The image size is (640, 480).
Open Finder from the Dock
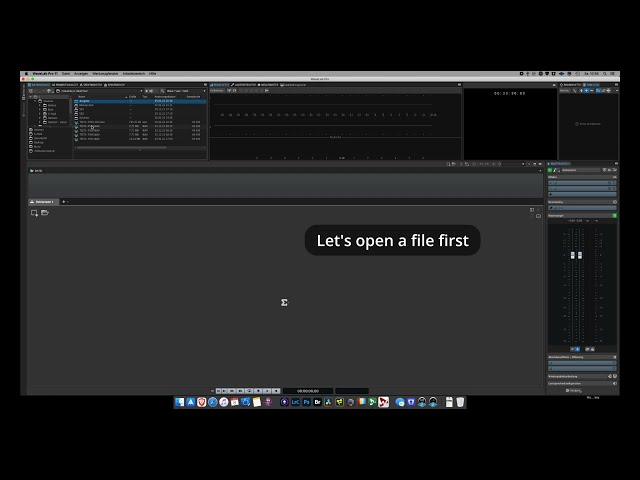[180, 402]
